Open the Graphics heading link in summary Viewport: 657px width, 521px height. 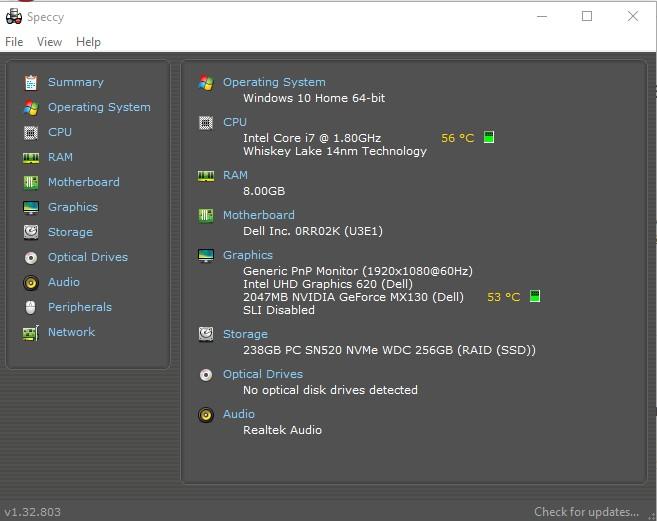coord(248,255)
